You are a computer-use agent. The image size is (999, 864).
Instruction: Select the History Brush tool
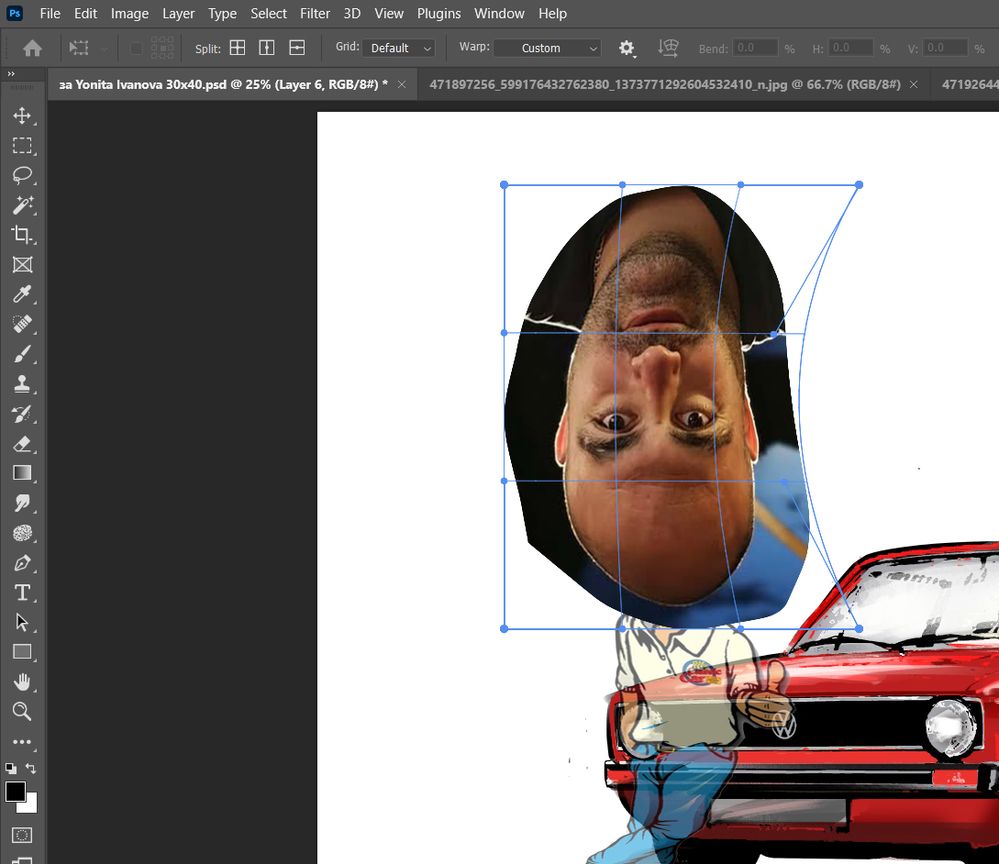[22, 414]
